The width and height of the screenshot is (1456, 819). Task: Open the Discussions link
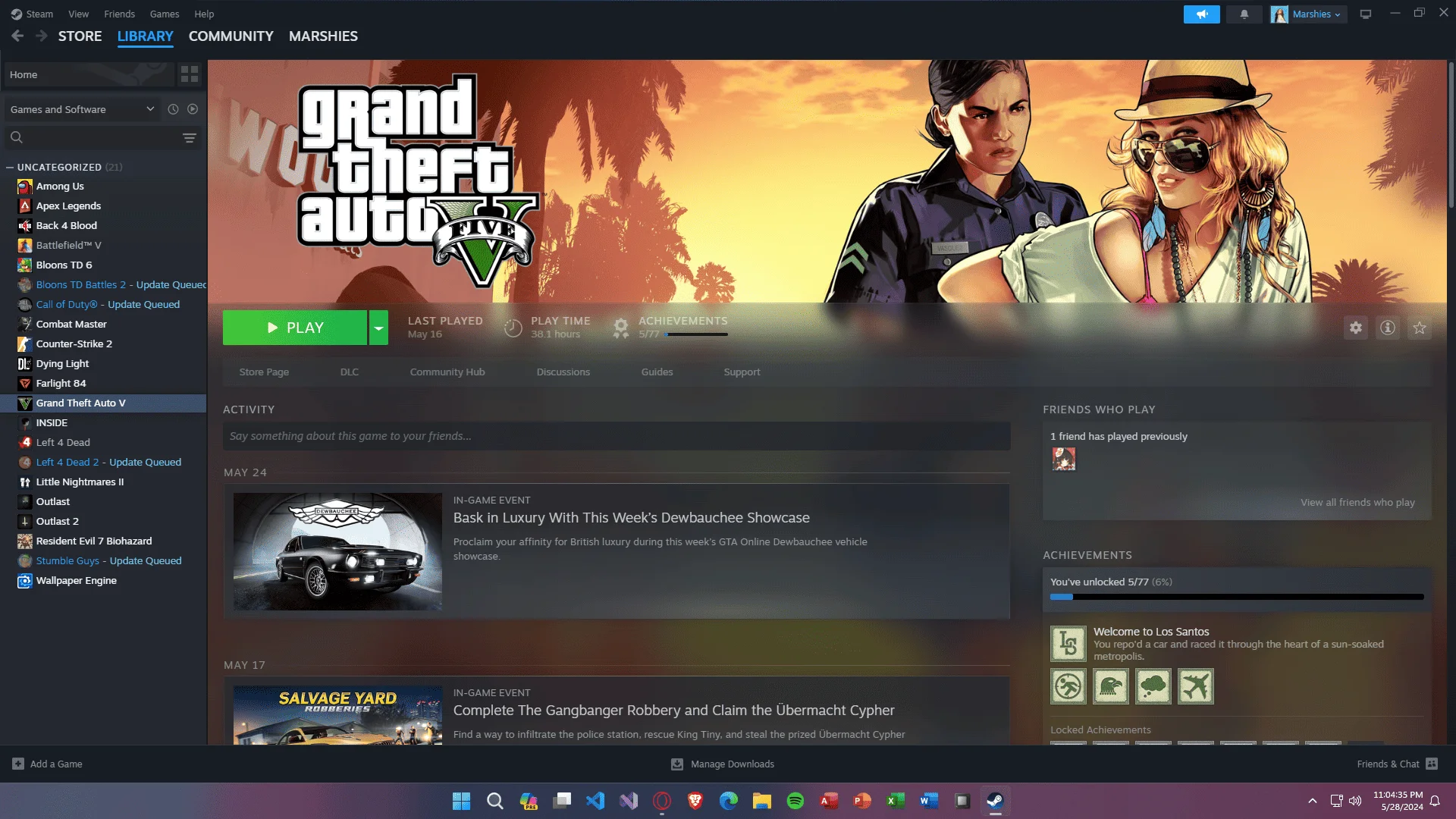(563, 372)
